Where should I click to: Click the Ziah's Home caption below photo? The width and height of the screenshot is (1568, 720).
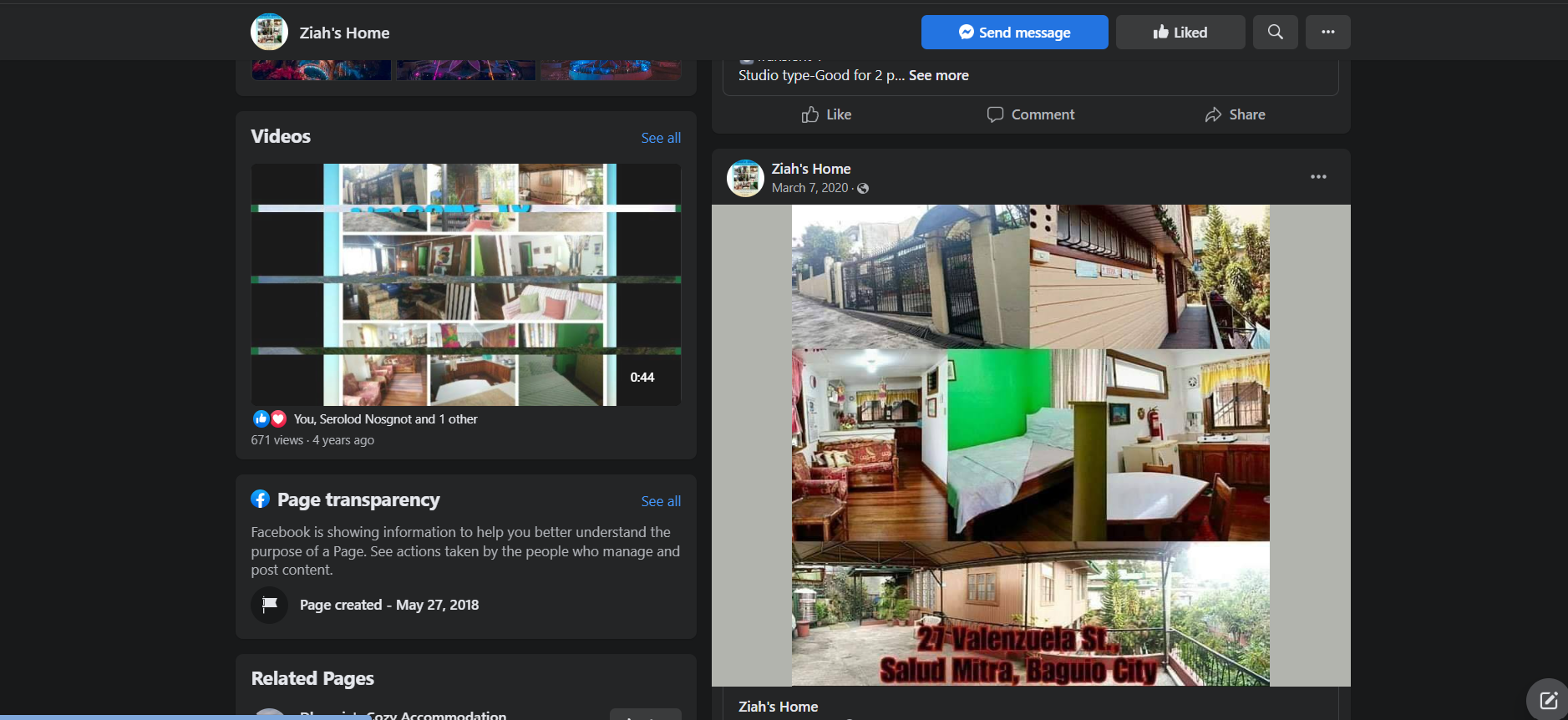point(778,707)
